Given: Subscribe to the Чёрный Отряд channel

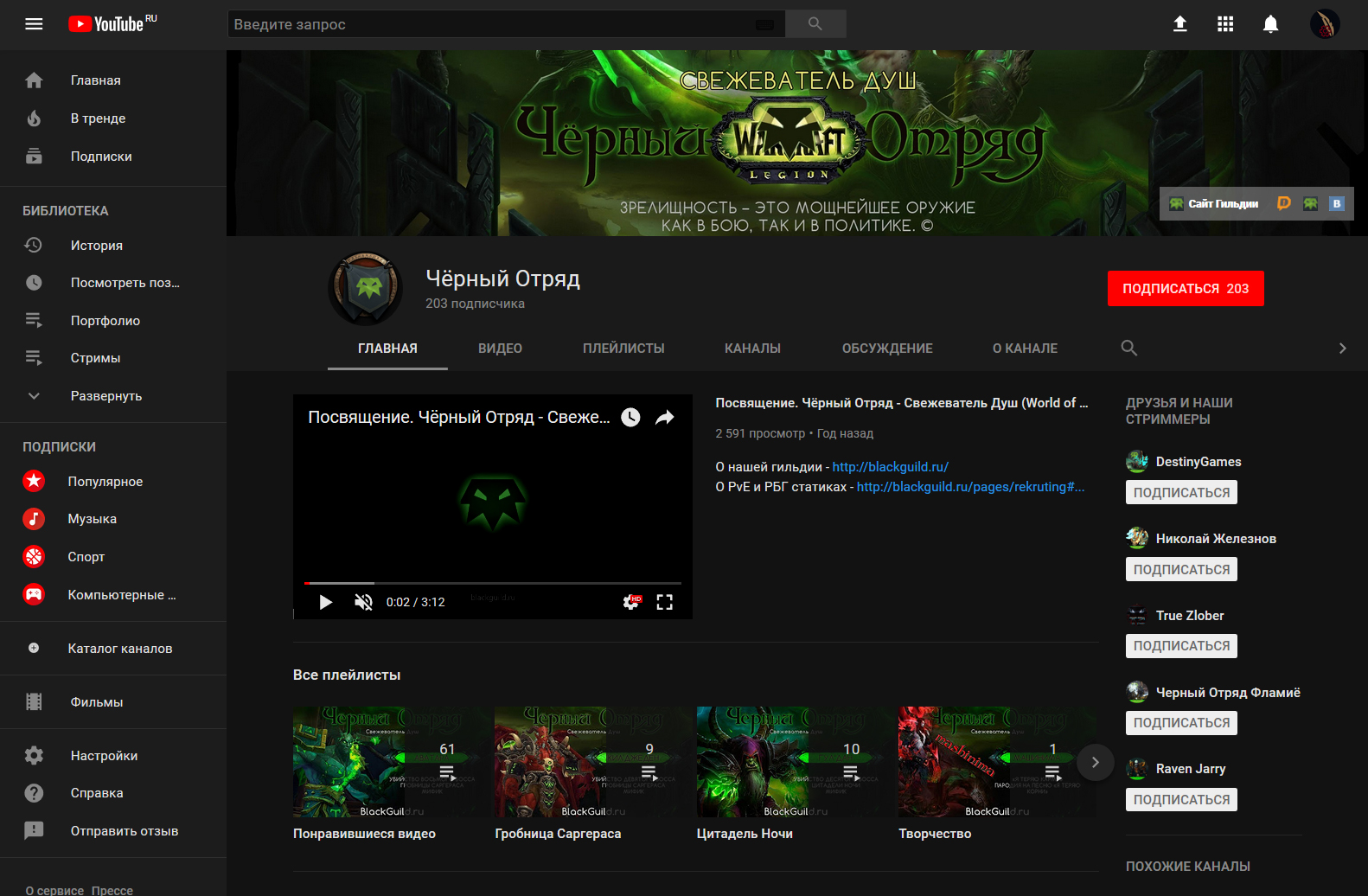Looking at the screenshot, I should tap(1185, 289).
